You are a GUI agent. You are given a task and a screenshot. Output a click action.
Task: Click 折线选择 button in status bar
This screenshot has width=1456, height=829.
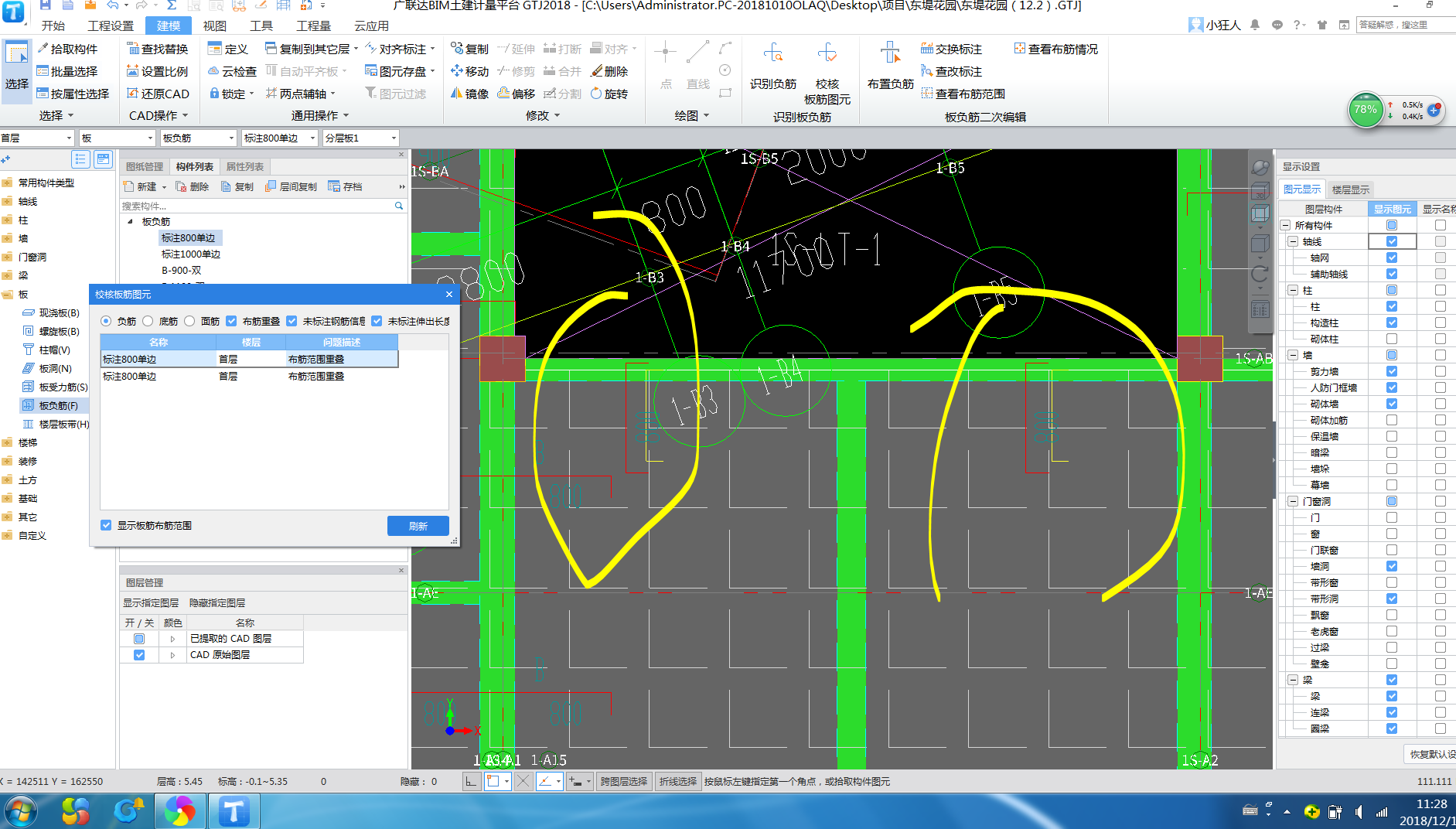(x=678, y=782)
